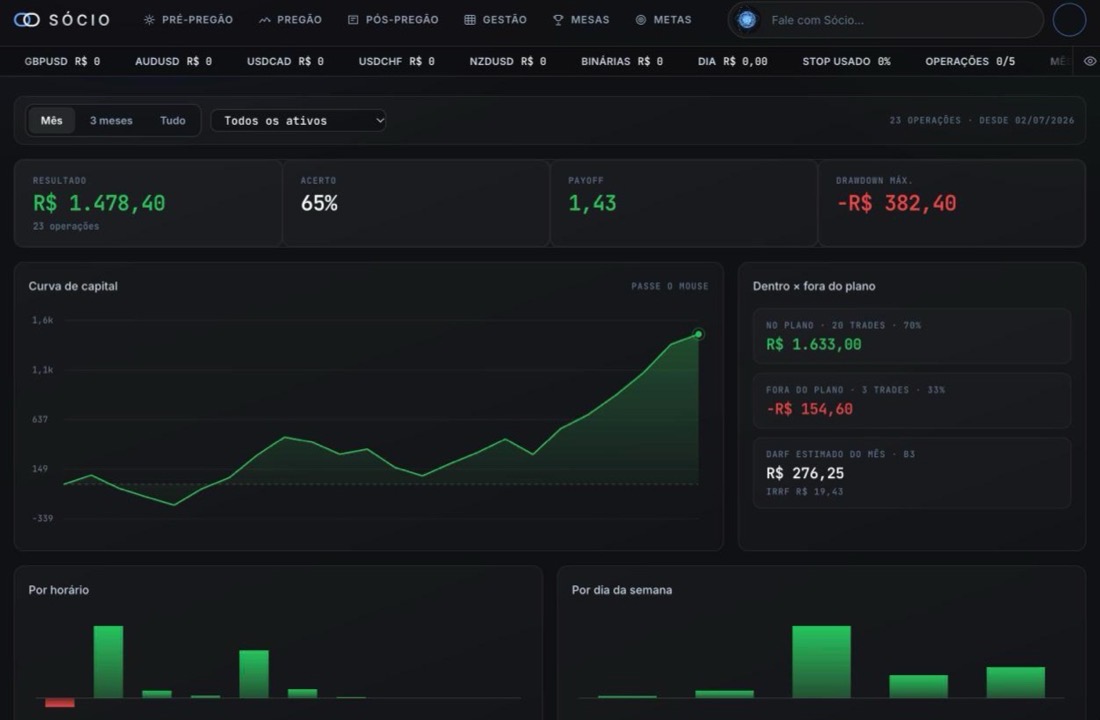
Task: Click the DARF estimado R$ 276,25 card
Action: click(x=912, y=473)
